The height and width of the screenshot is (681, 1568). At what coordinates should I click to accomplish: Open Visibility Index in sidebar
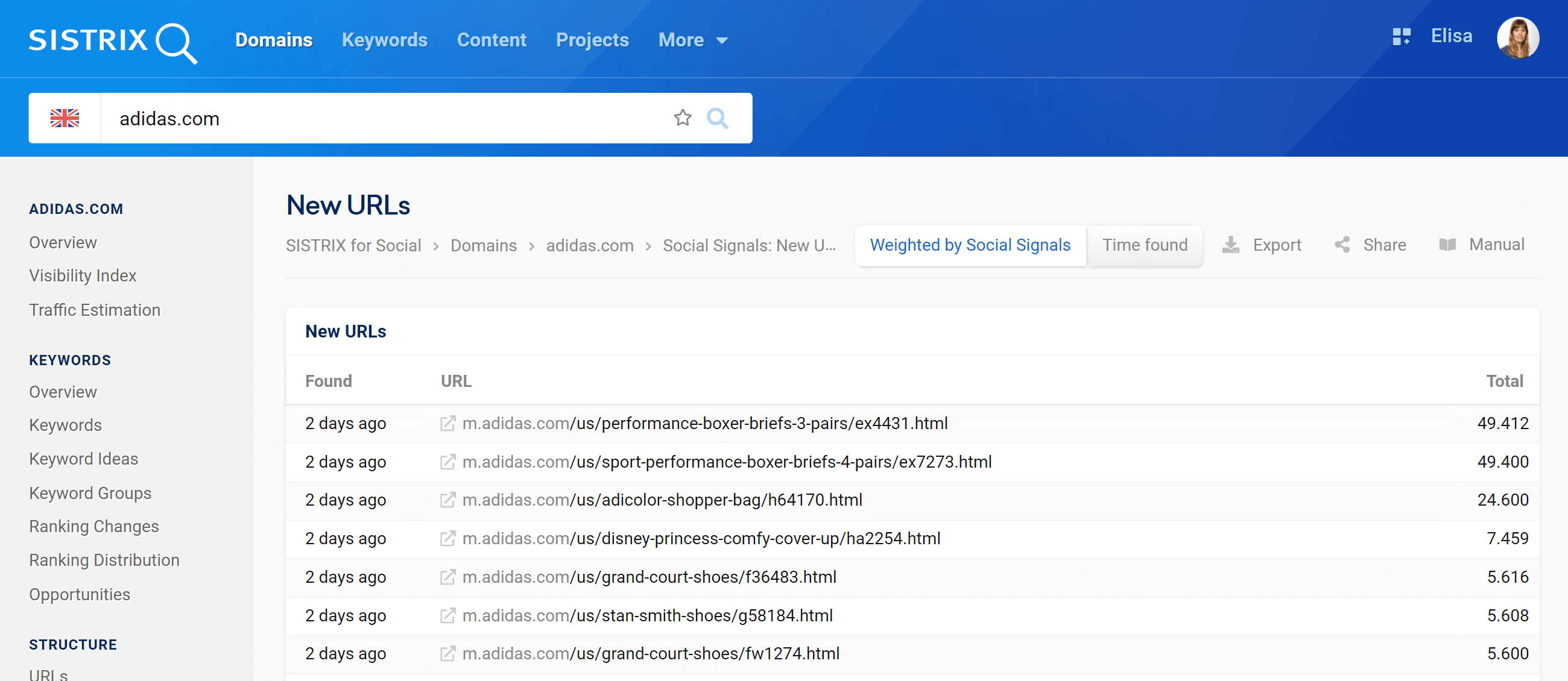(x=83, y=276)
